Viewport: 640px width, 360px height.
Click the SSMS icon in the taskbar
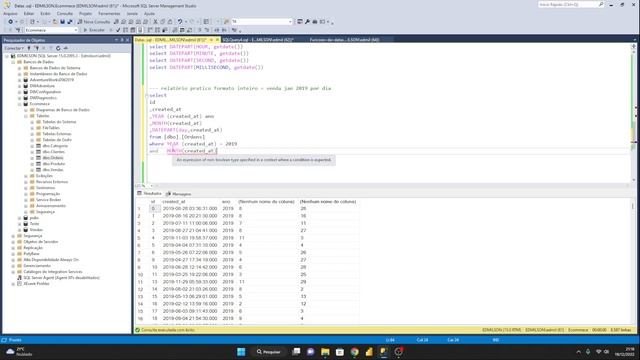point(384,352)
